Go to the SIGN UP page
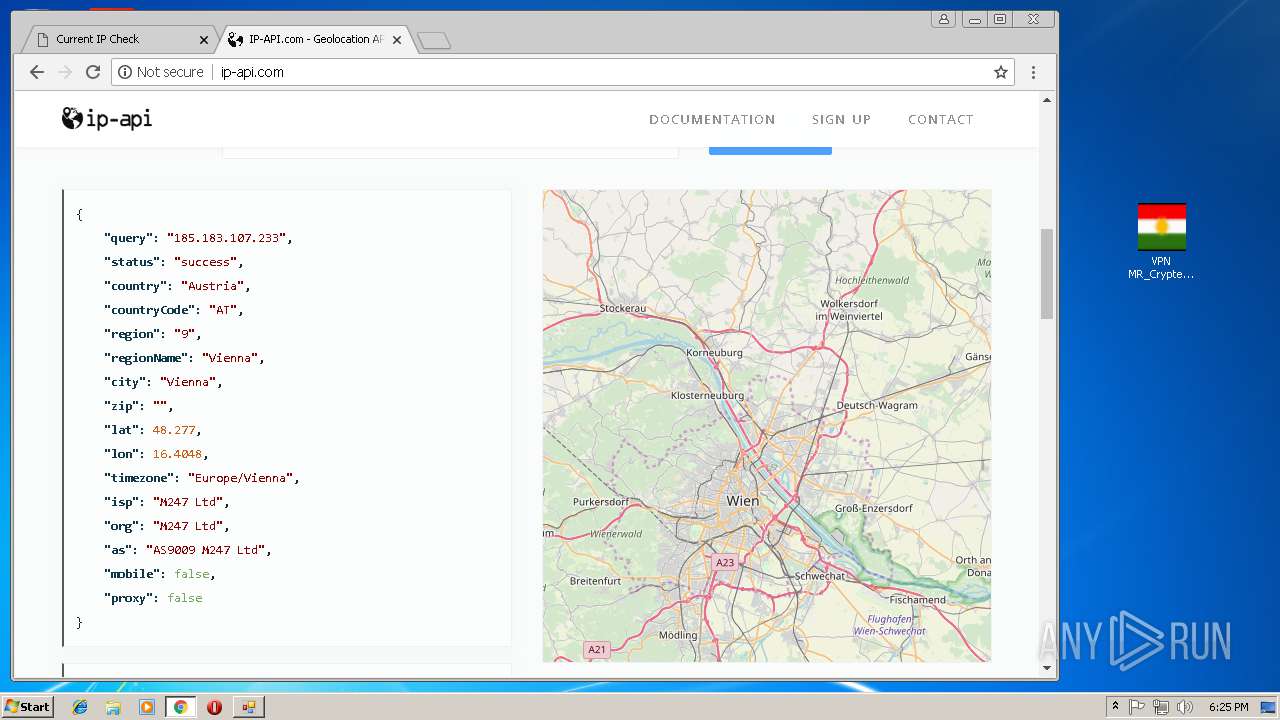1280x720 pixels. coord(841,119)
